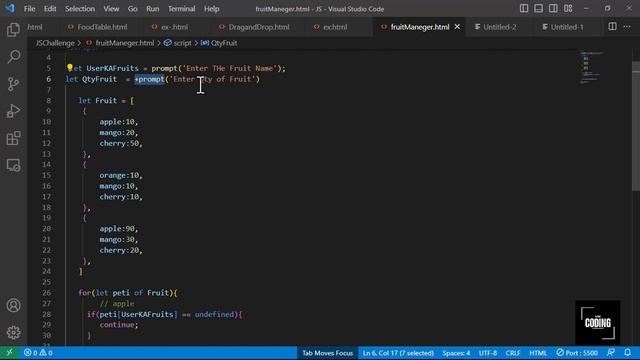The image size is (640, 360).
Task: Close the fruitManeger.html tab
Action: (457, 27)
